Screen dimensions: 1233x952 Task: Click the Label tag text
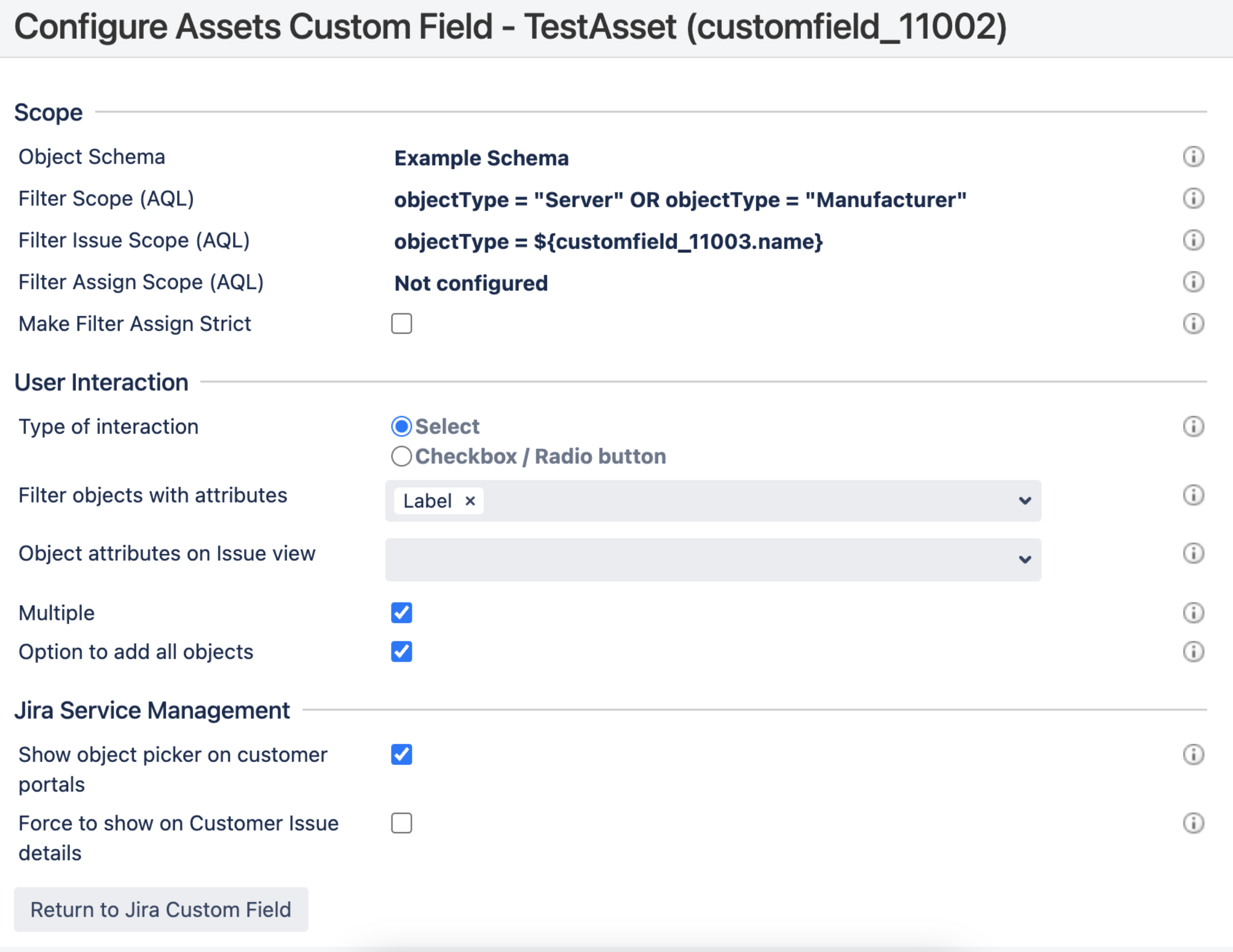[x=427, y=501]
